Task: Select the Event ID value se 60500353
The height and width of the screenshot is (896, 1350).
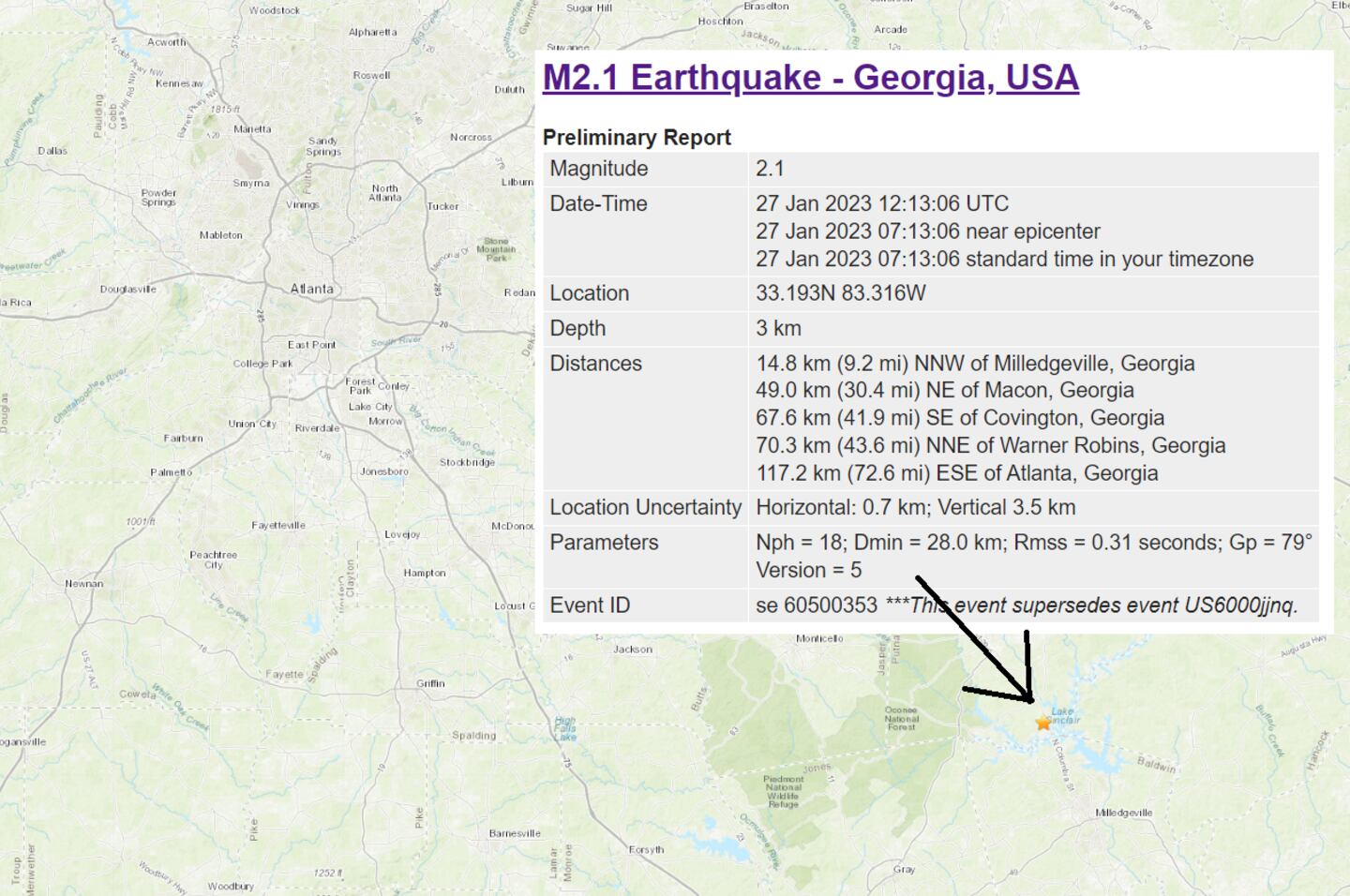Action: point(816,605)
